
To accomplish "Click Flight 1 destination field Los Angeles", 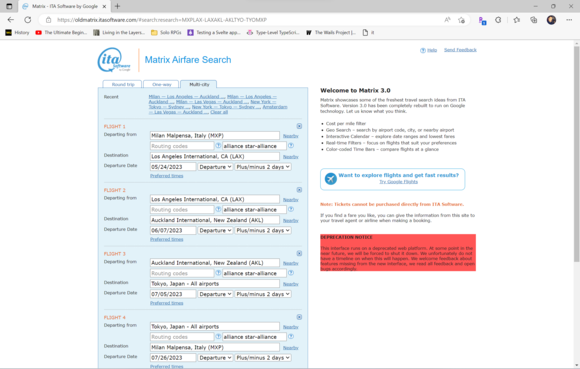I will pos(215,156).
